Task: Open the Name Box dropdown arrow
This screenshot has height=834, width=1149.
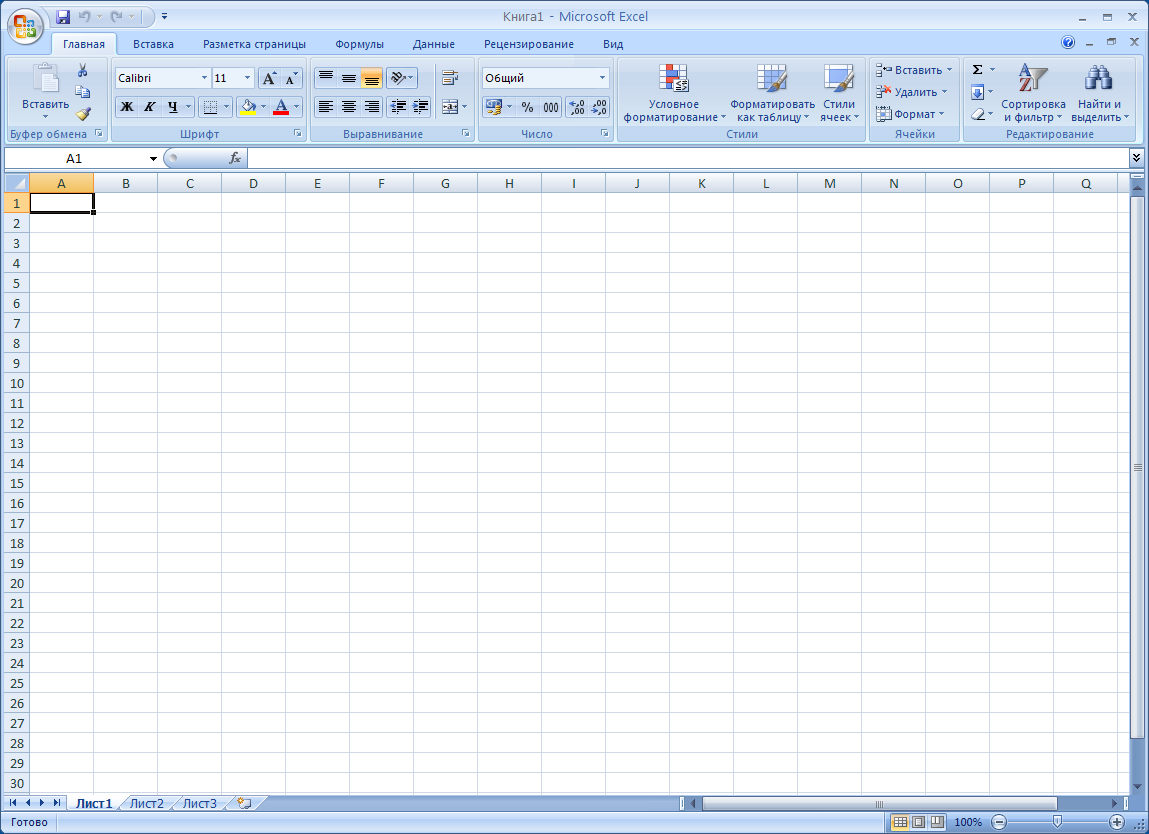Action: click(x=153, y=158)
